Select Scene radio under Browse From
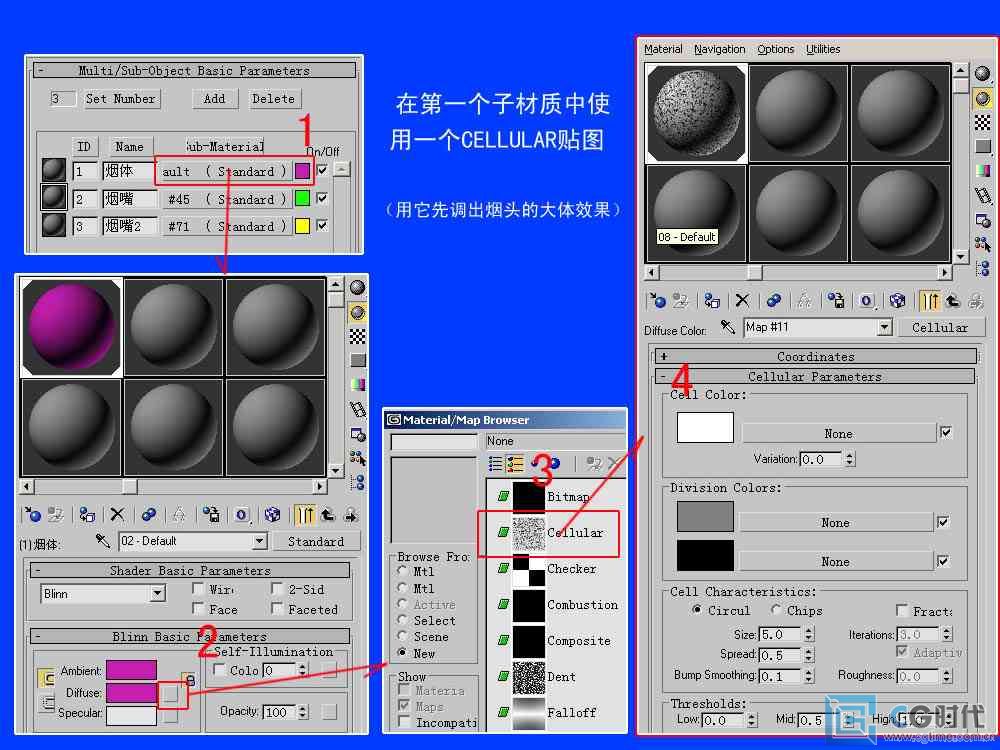1000x750 pixels. pyautogui.click(x=402, y=636)
